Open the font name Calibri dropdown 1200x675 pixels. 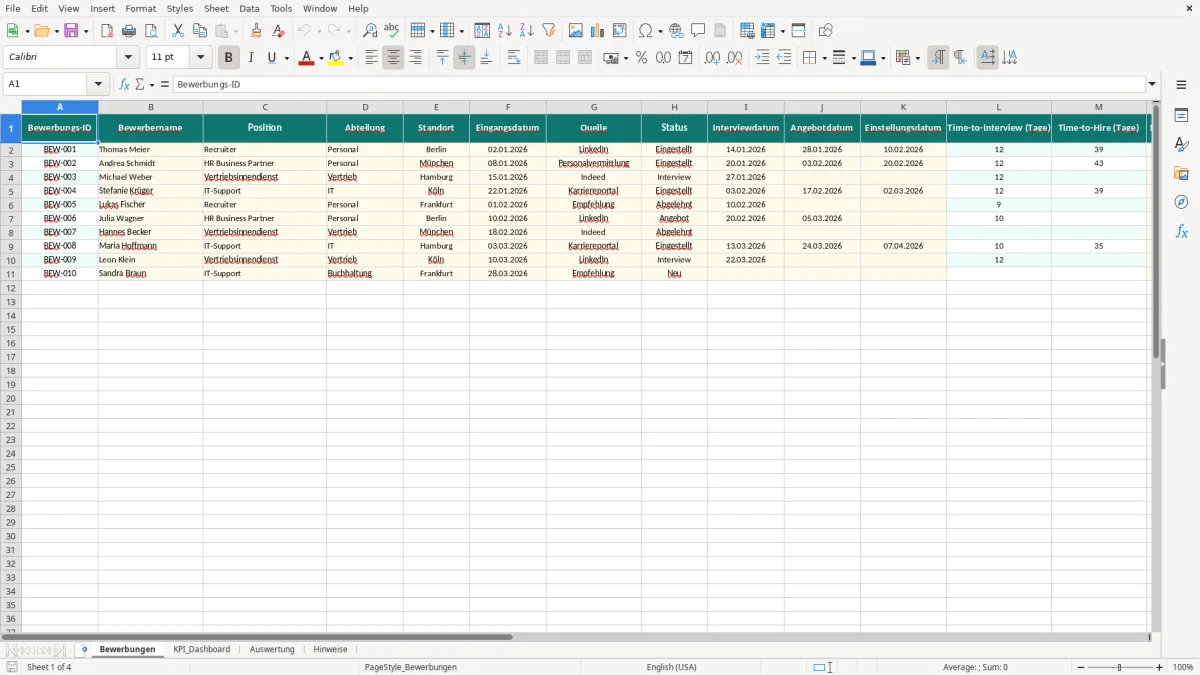point(128,58)
